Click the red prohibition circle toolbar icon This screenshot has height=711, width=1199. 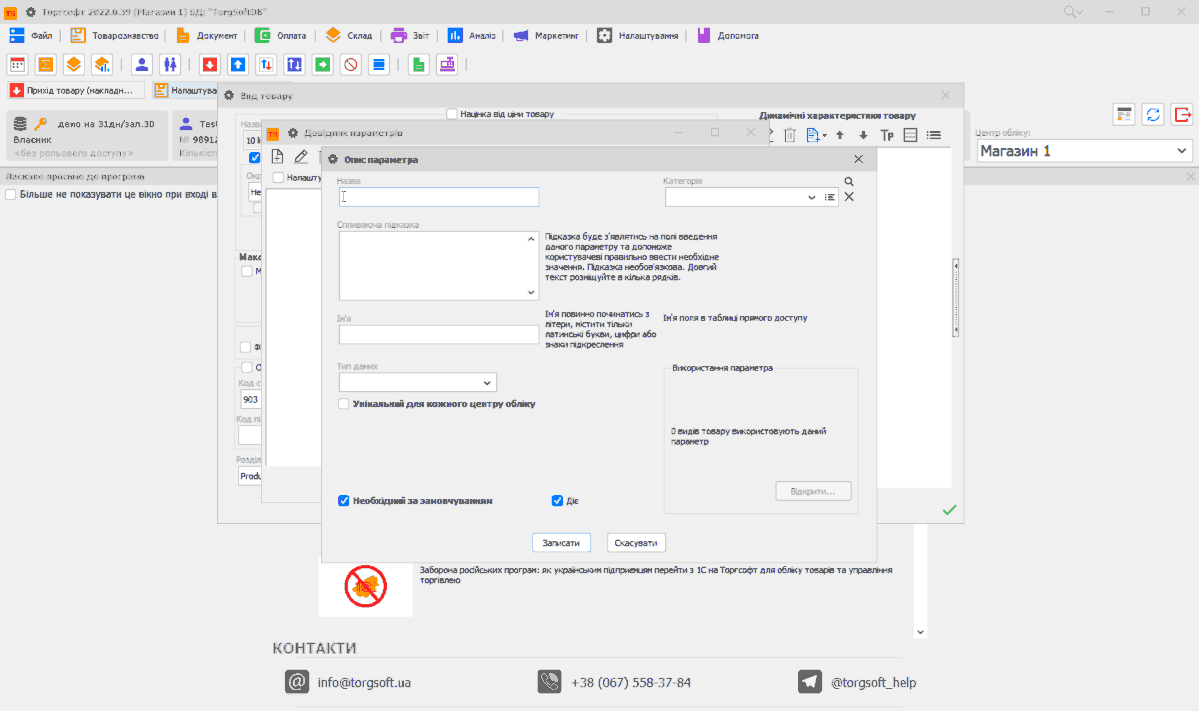point(351,65)
